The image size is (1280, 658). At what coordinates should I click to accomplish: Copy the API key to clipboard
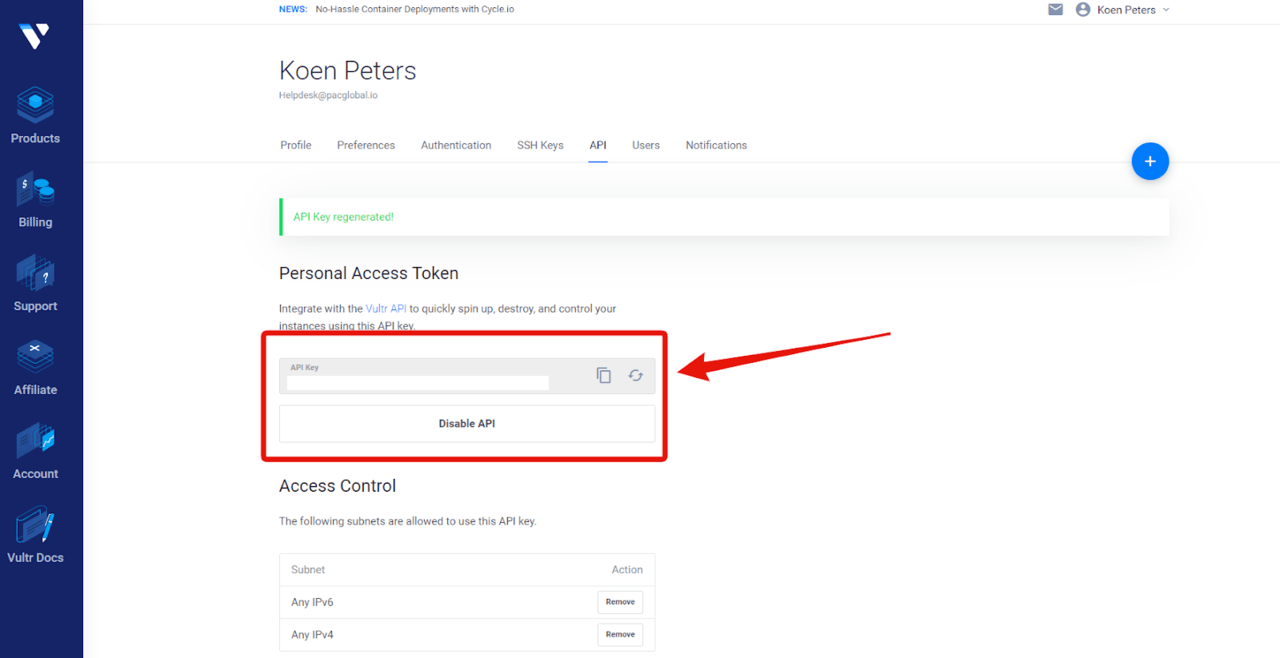pos(604,375)
